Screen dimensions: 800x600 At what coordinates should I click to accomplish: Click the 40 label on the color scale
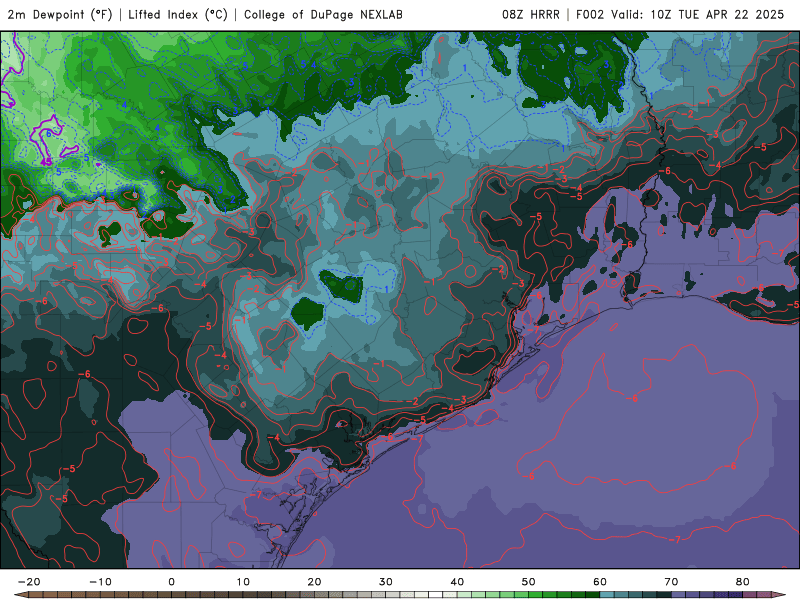pos(457,582)
